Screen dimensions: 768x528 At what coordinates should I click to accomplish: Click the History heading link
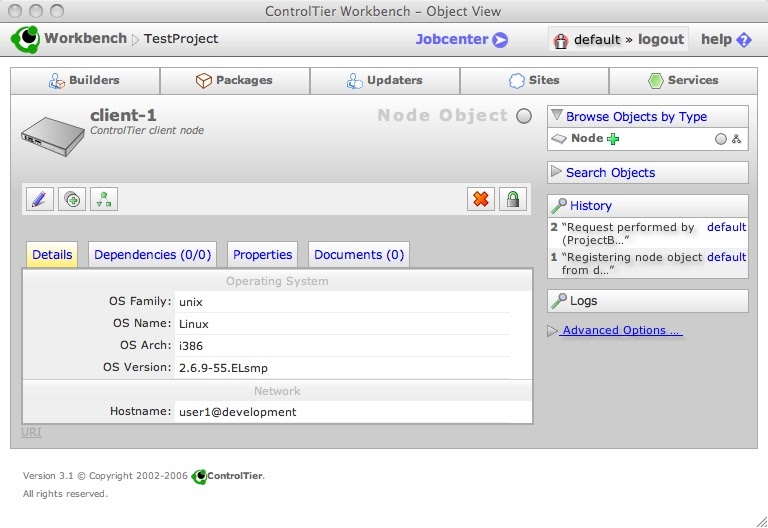(590, 206)
